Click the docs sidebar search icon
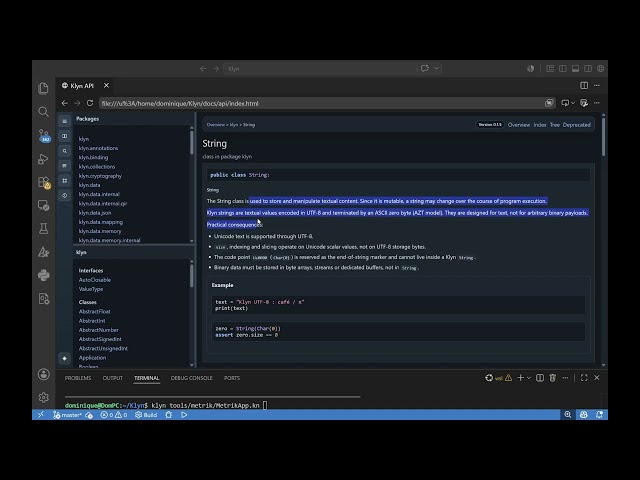Image resolution: width=640 pixels, height=480 pixels. [64, 151]
